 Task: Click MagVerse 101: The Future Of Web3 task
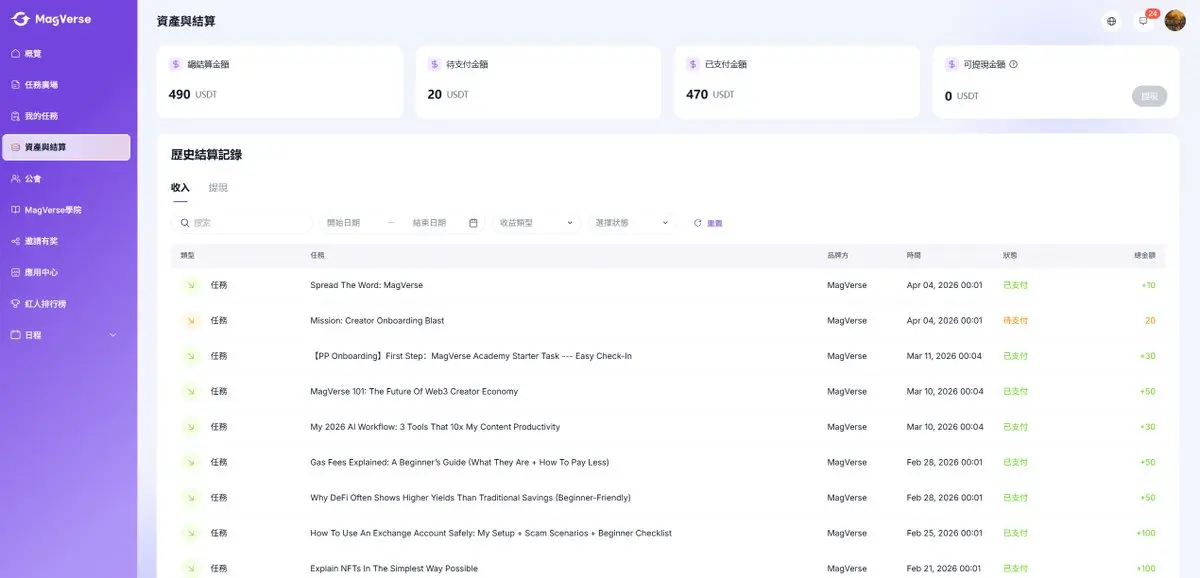(414, 392)
